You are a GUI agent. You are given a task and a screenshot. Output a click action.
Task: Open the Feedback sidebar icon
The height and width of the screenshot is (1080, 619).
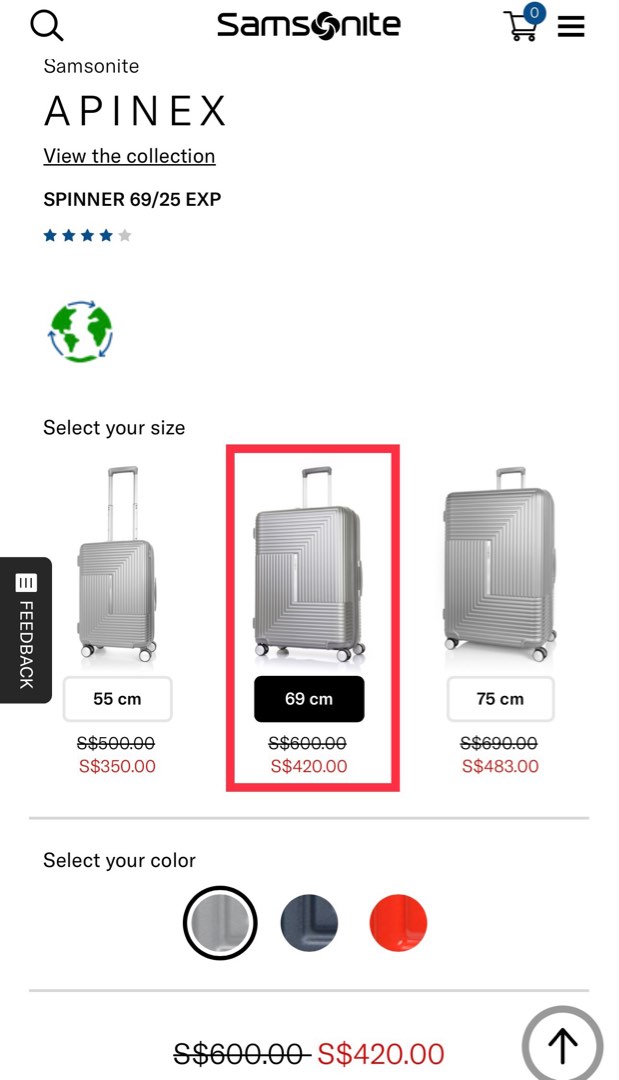point(26,583)
